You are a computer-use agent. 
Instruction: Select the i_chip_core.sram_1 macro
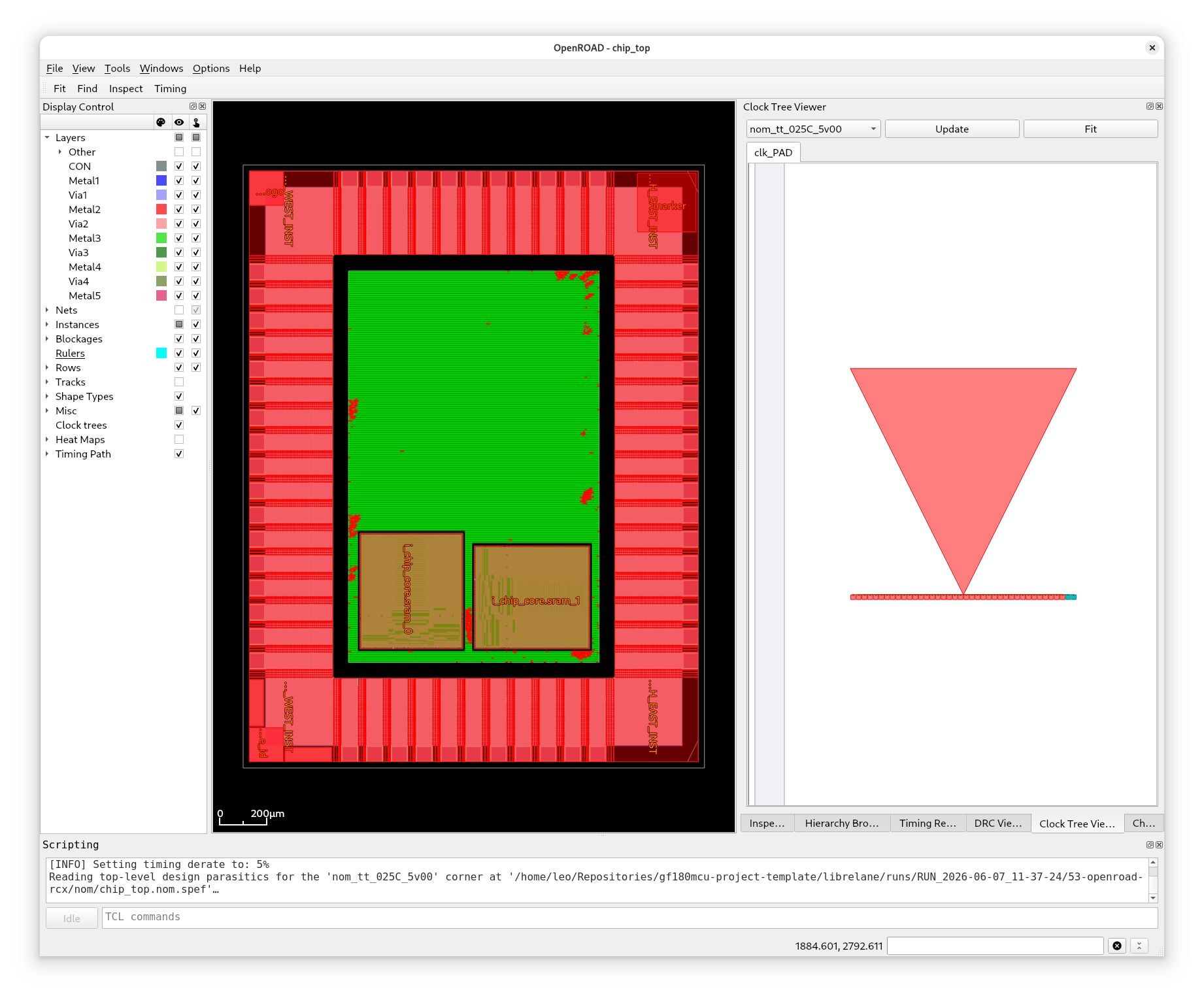pyautogui.click(x=532, y=597)
